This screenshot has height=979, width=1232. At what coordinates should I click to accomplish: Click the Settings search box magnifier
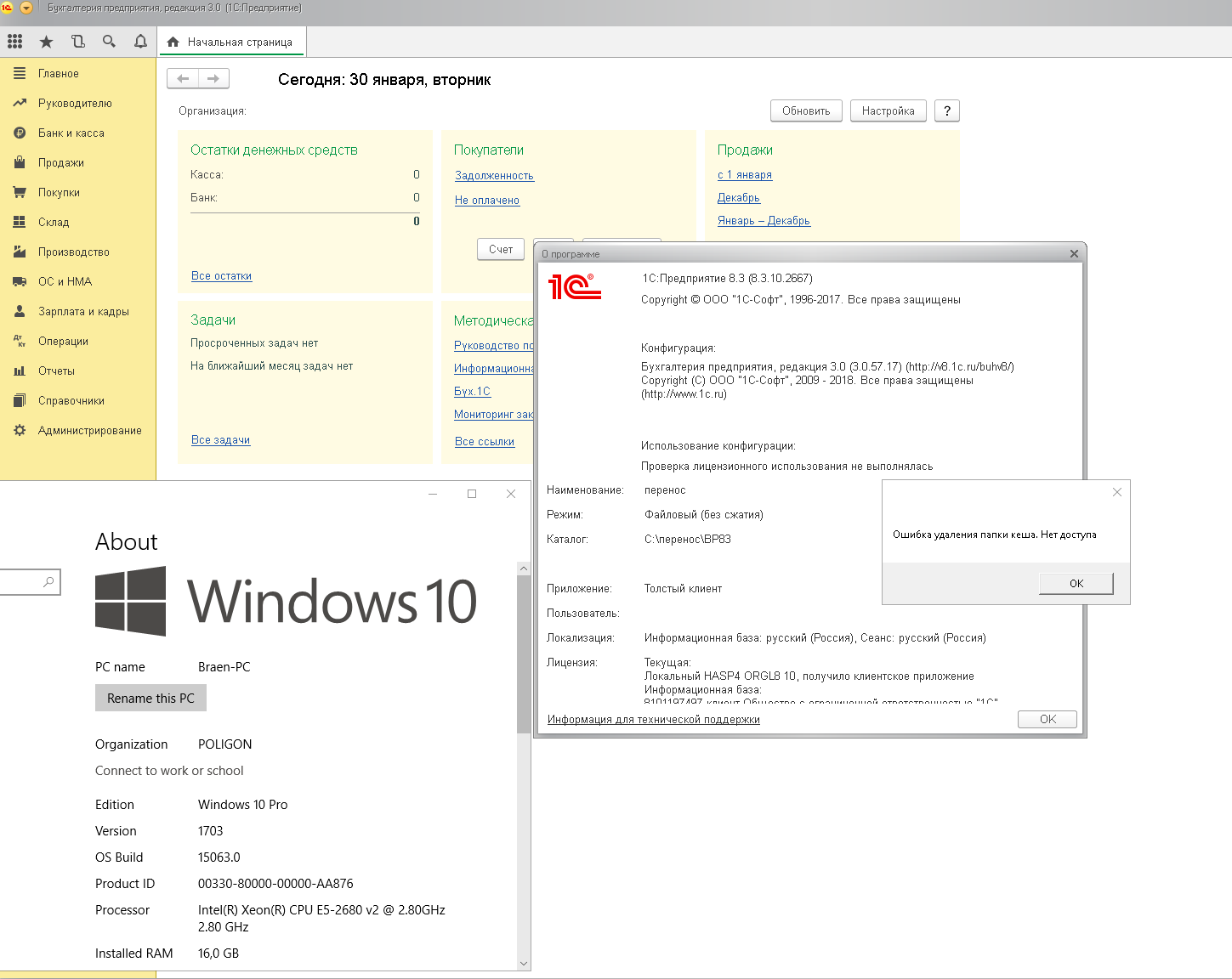tap(48, 581)
